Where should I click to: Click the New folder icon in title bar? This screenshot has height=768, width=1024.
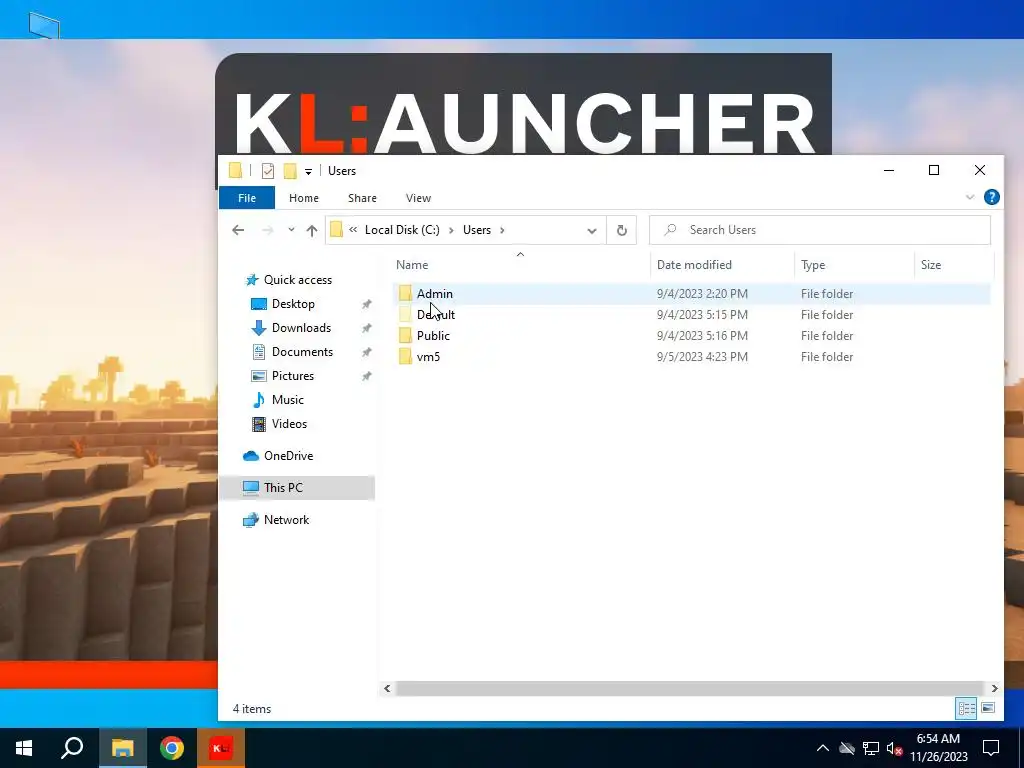(290, 171)
